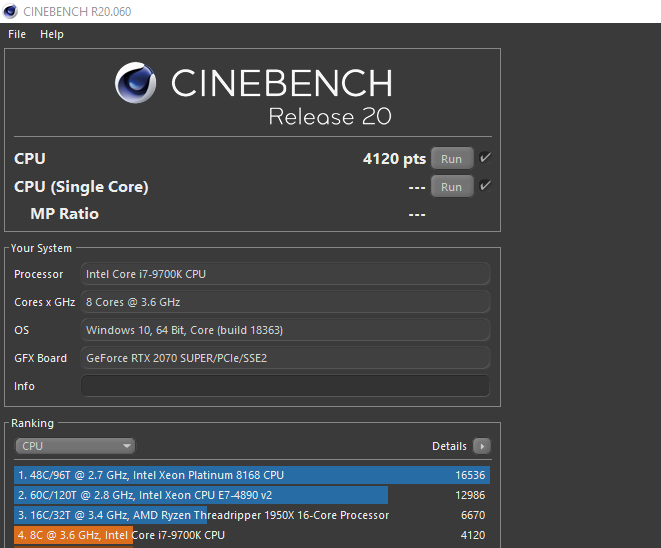Click the 4120 pts CPU score

point(394,159)
